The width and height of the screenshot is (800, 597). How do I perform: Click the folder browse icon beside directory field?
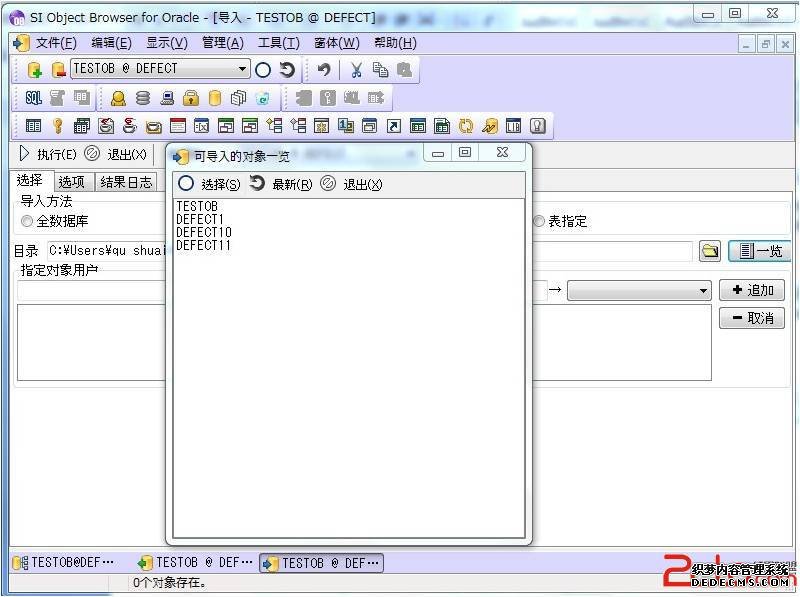click(710, 250)
